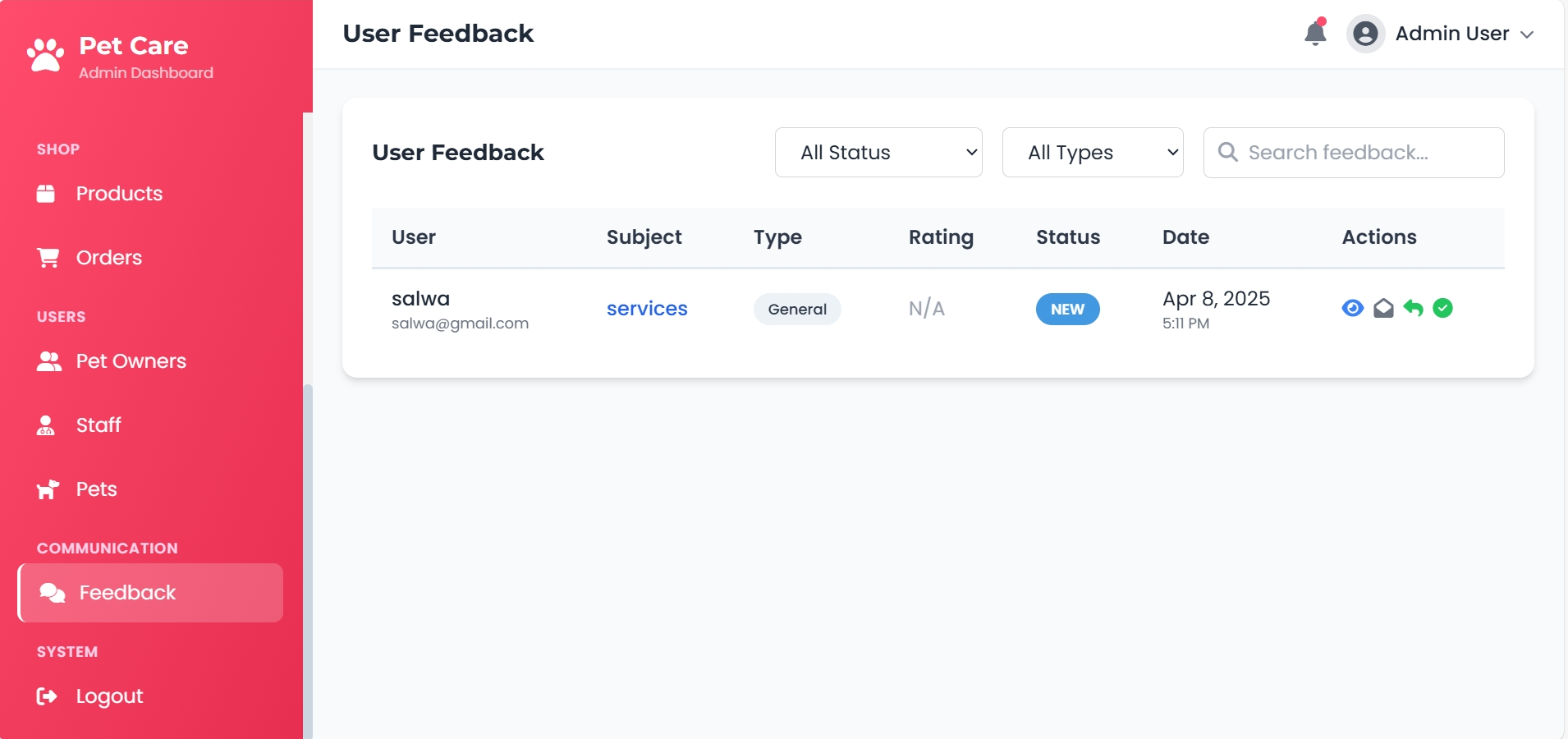This screenshot has height=739, width=1568.
Task: Mark feedback as read with envelope icon
Action: [1383, 308]
